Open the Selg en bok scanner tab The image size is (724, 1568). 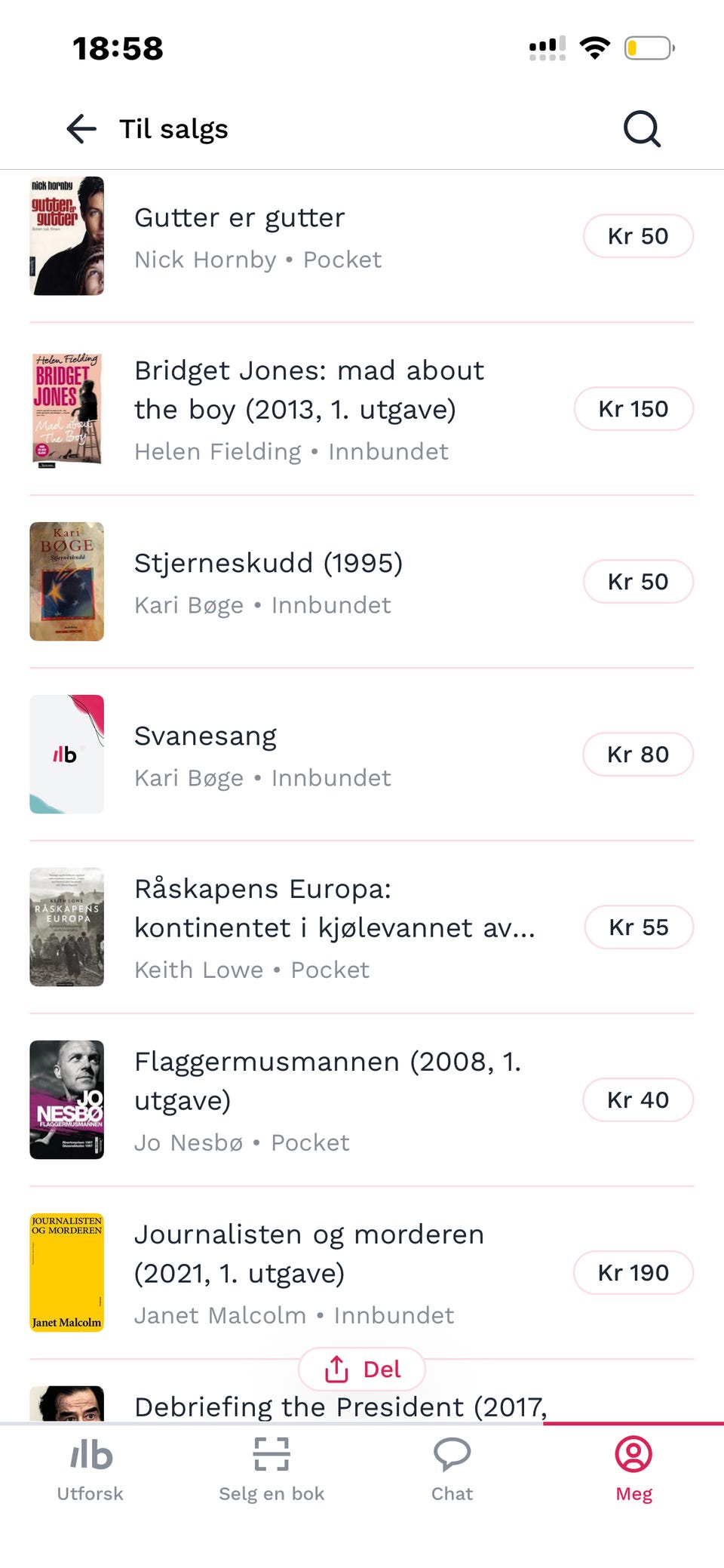tap(271, 1471)
